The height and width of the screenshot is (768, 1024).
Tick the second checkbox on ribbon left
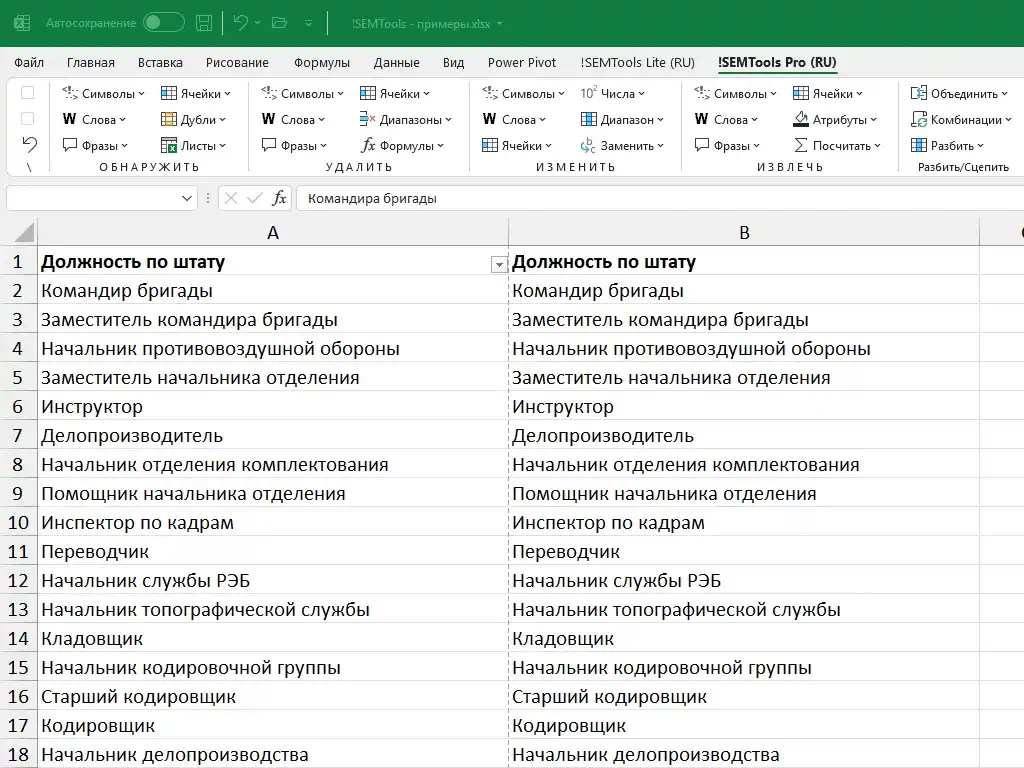(x=27, y=119)
